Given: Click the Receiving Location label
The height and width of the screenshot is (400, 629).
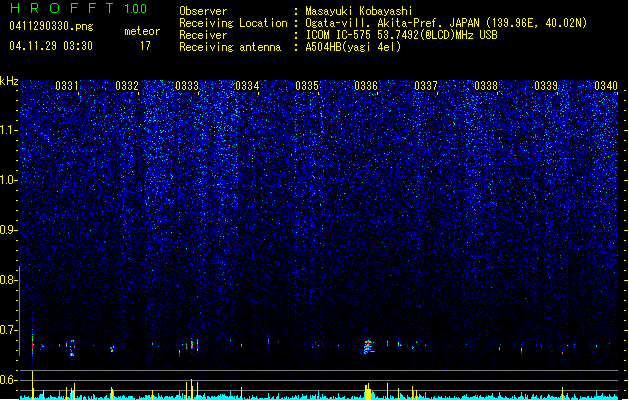Looking at the screenshot, I should (233, 23).
